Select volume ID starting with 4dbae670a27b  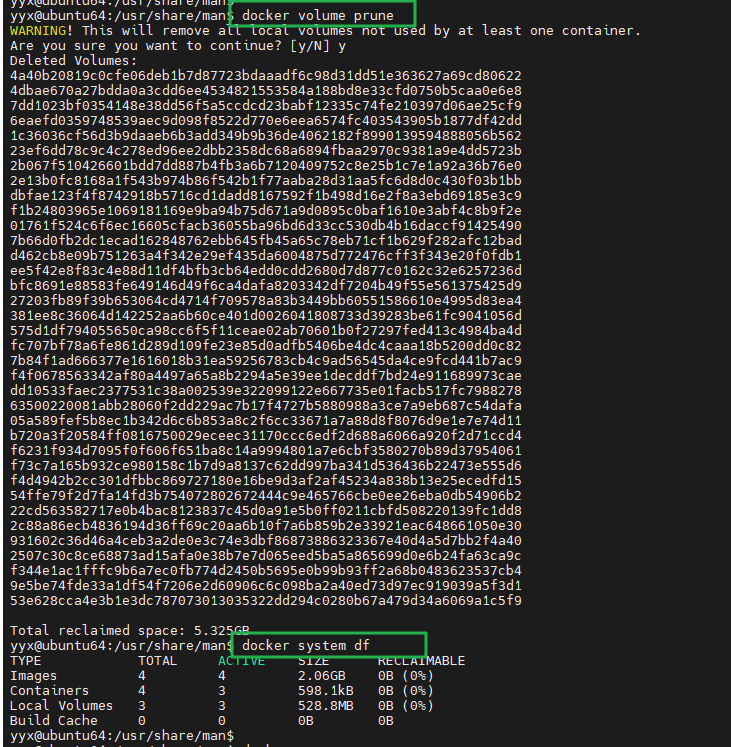[x=266, y=91]
